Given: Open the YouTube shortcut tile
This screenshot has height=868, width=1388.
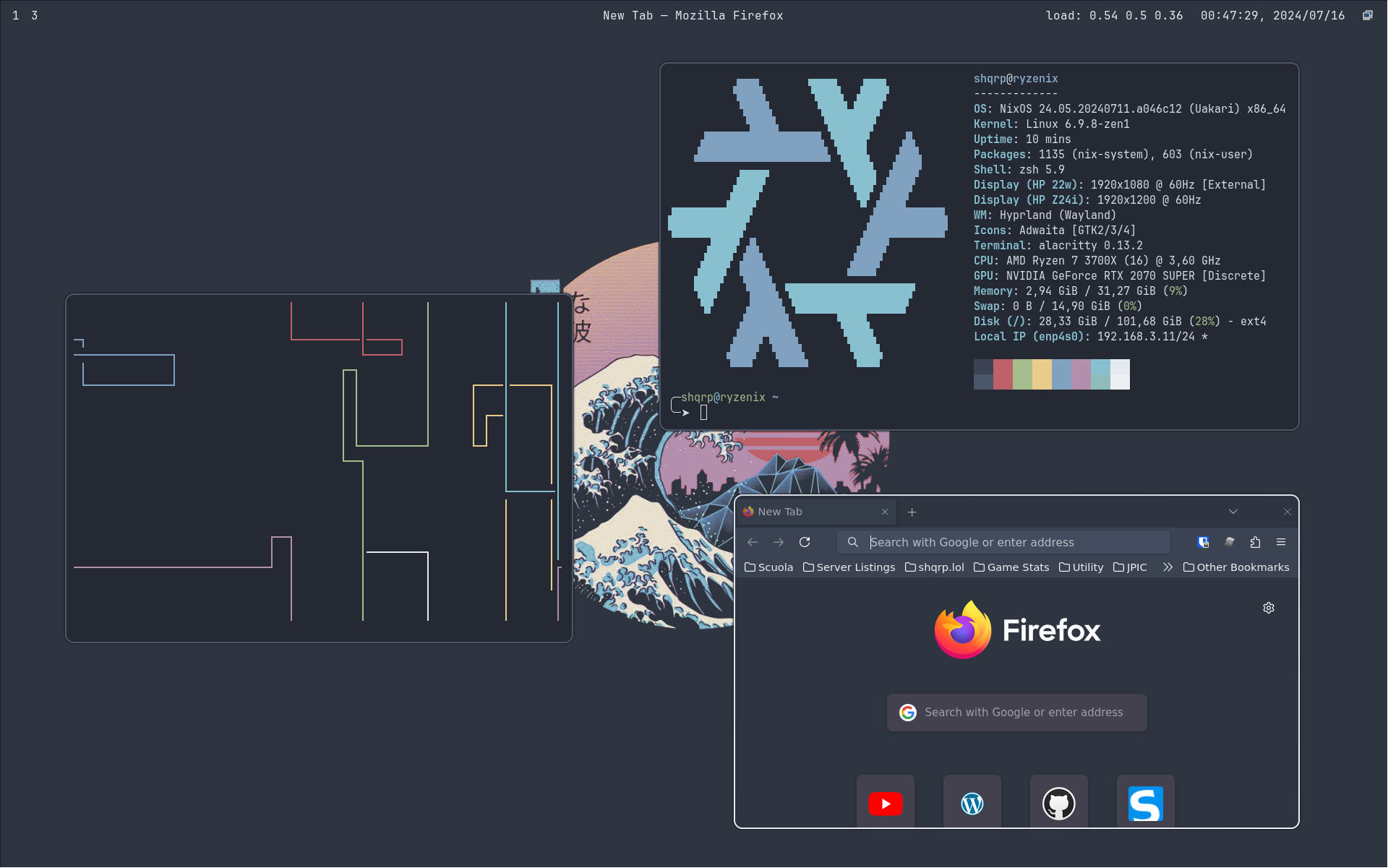Looking at the screenshot, I should (x=886, y=803).
